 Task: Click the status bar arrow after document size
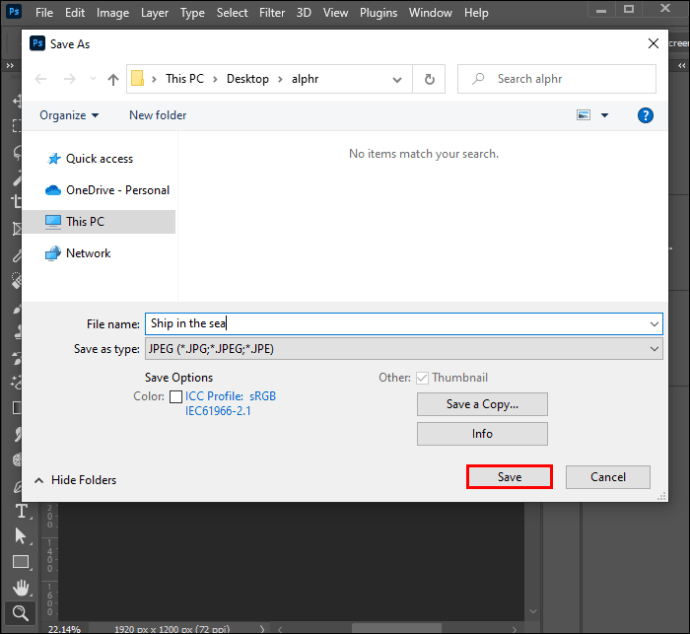pos(262,629)
